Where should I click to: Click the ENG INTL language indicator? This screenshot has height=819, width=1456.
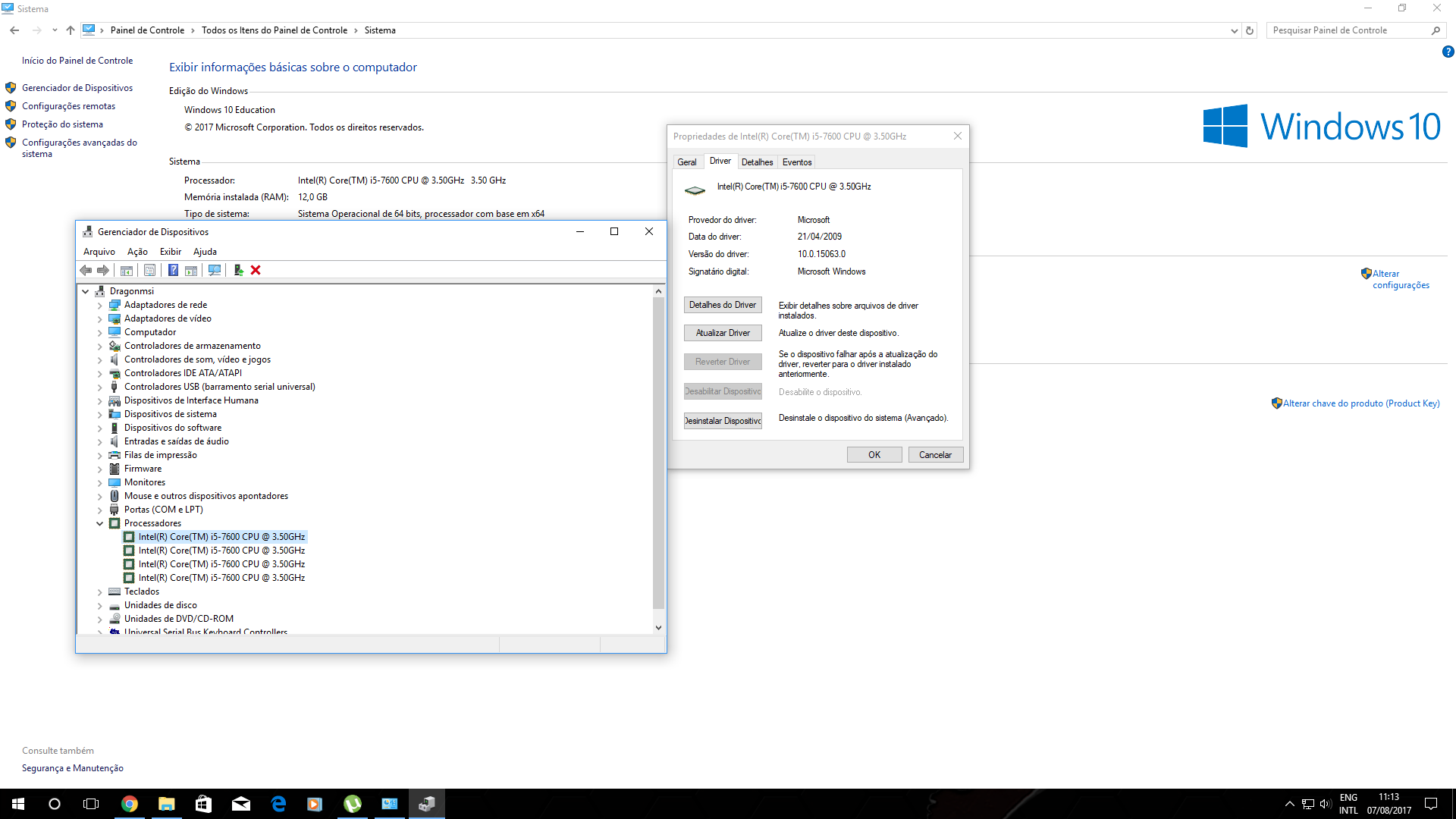pyautogui.click(x=1348, y=804)
